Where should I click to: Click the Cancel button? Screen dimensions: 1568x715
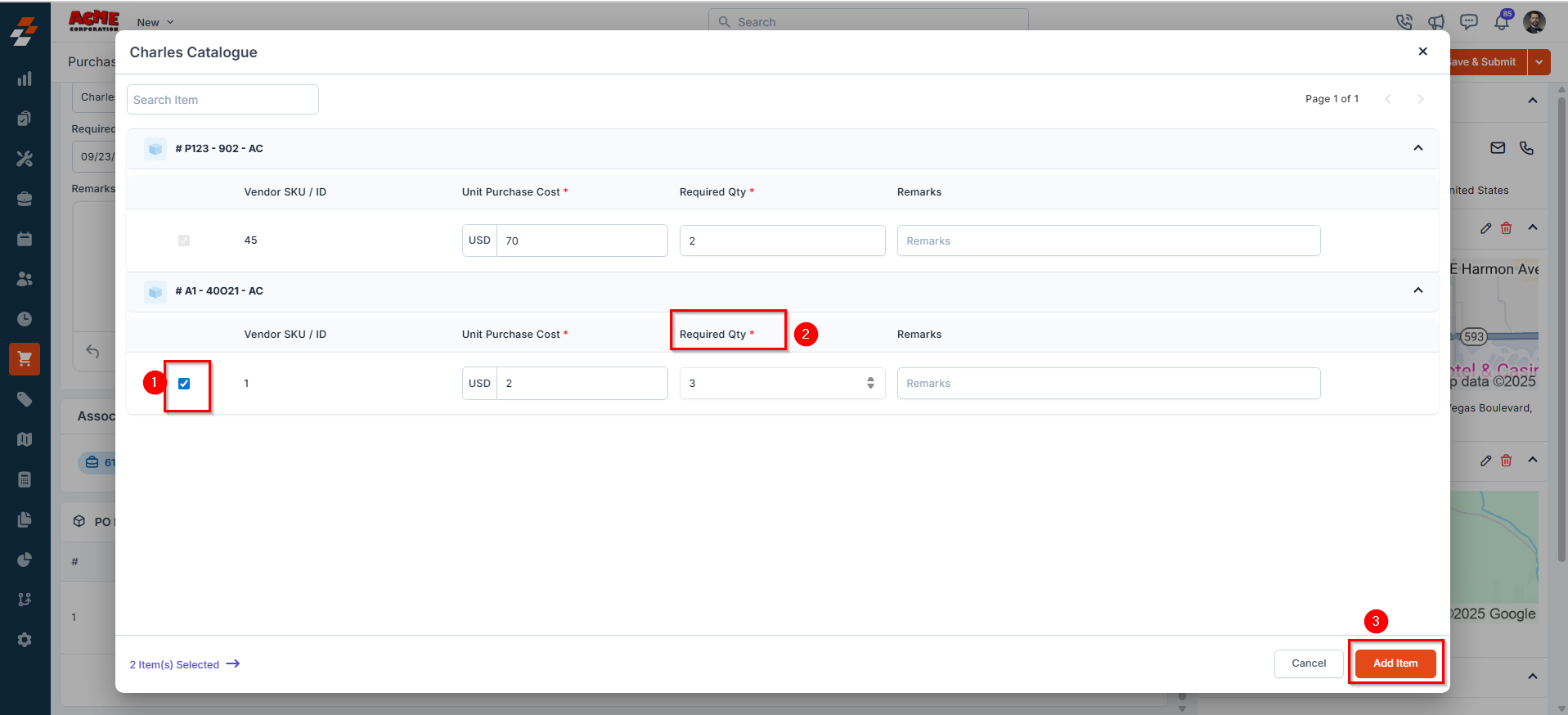point(1309,663)
